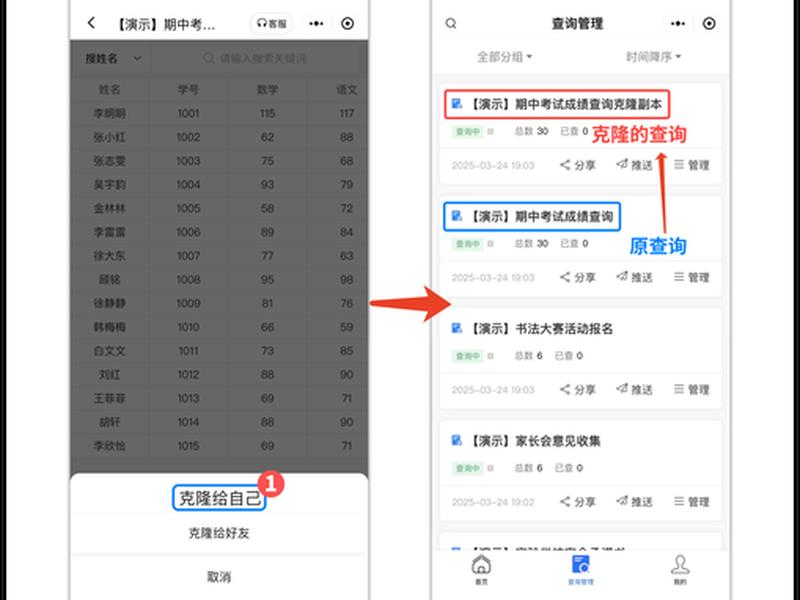Click student number 1008 cell
This screenshot has width=800, height=600.
coord(188,280)
